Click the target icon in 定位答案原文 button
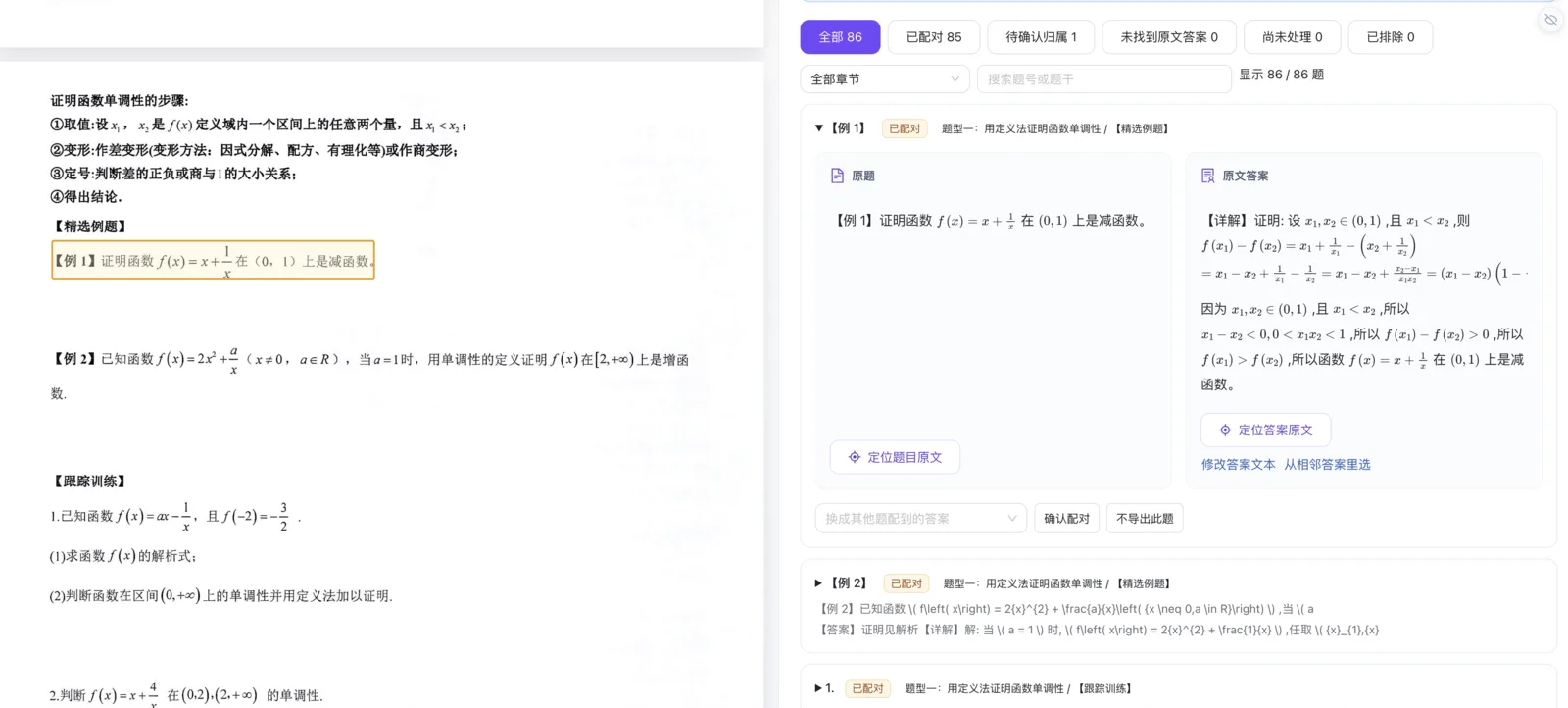Viewport: 1568px width, 708px height. tap(1225, 430)
